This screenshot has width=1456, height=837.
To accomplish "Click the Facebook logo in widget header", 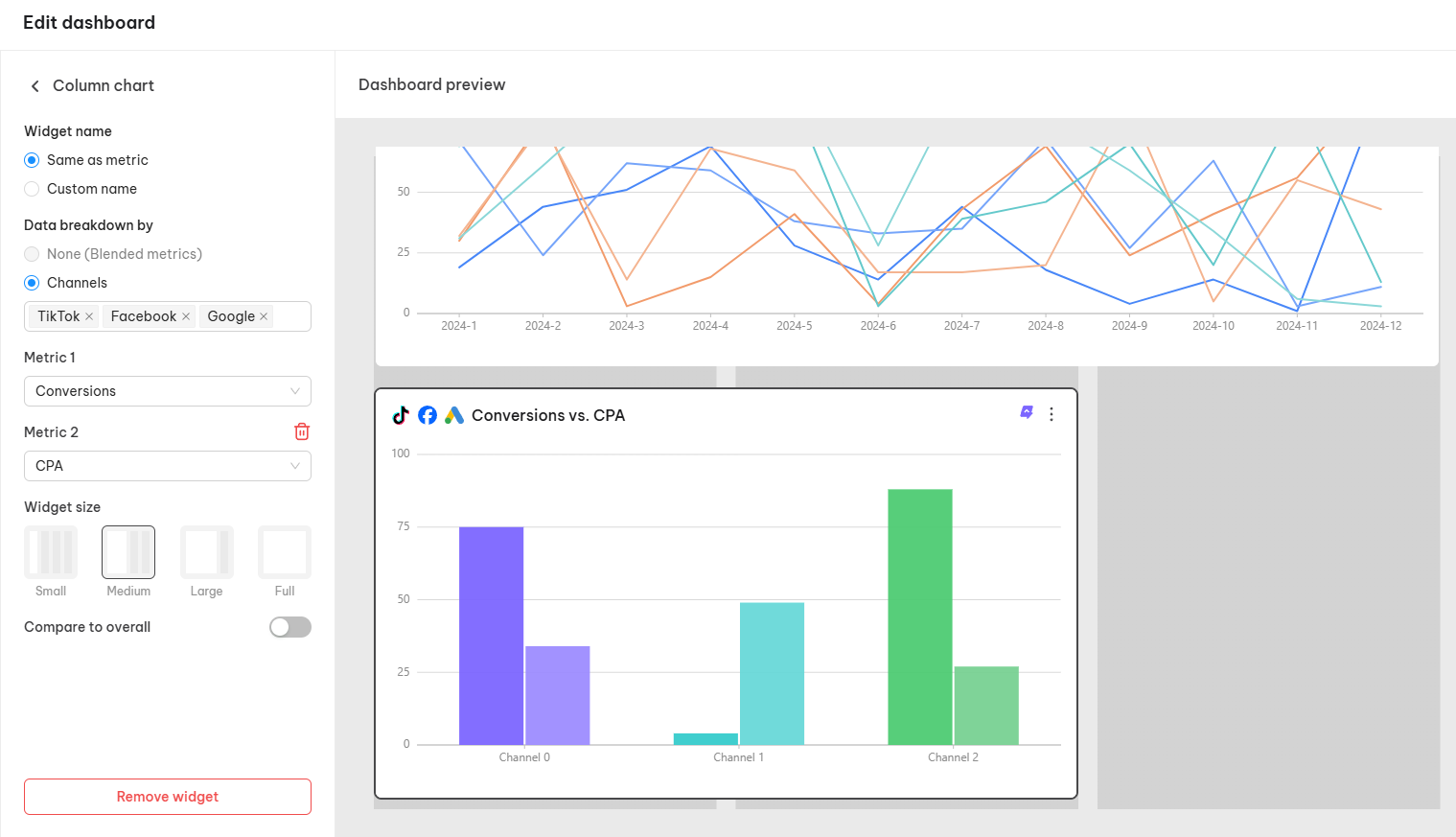I will (428, 415).
